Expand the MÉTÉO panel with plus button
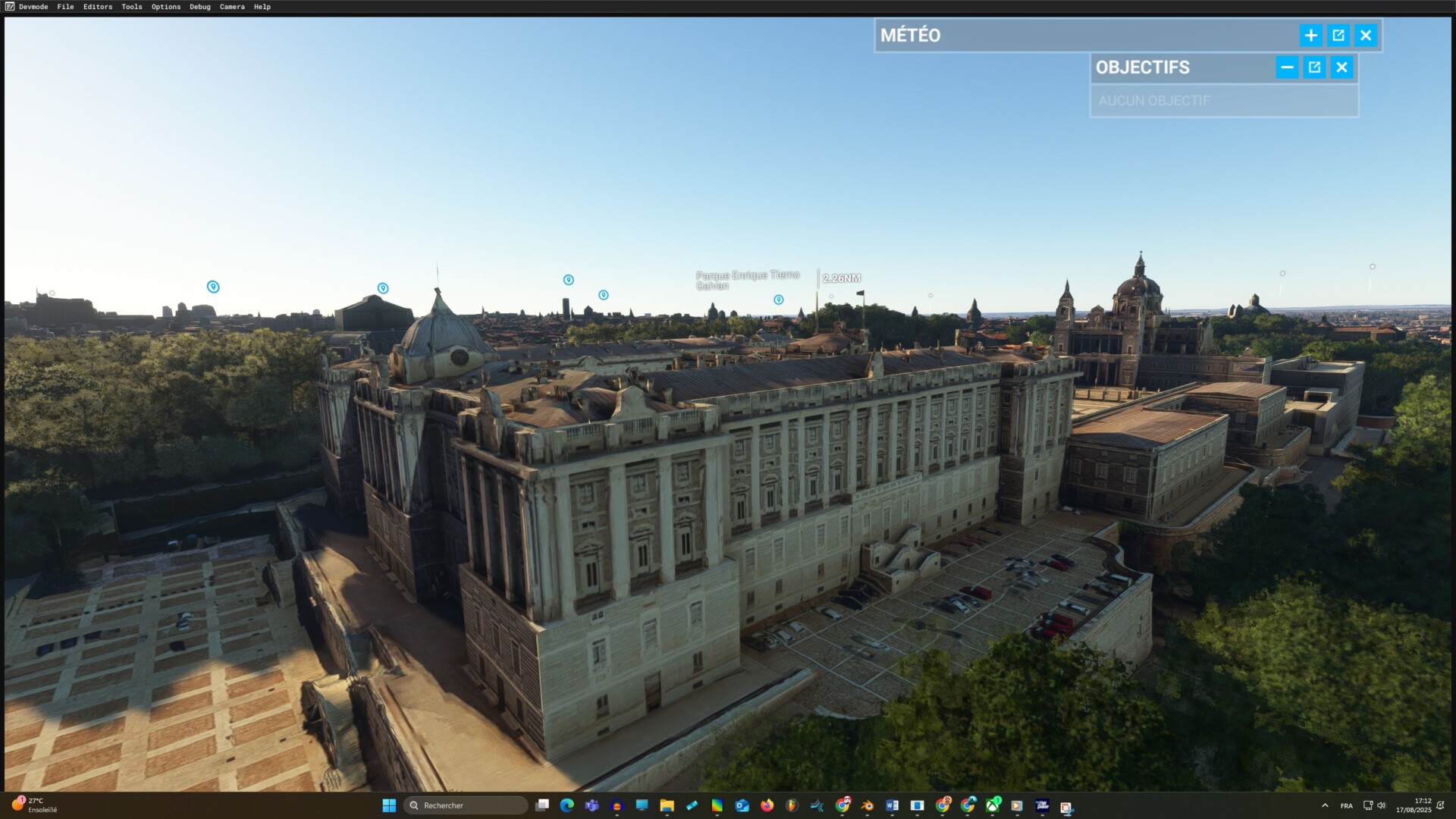The height and width of the screenshot is (819, 1456). (x=1310, y=36)
